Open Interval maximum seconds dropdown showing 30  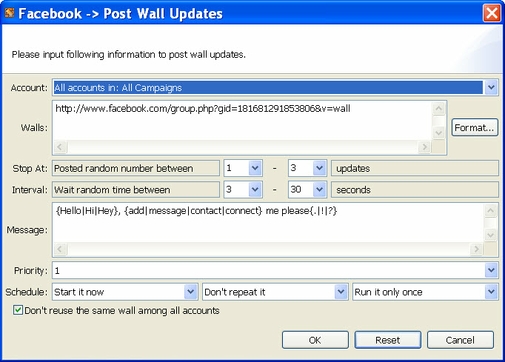(x=319, y=190)
